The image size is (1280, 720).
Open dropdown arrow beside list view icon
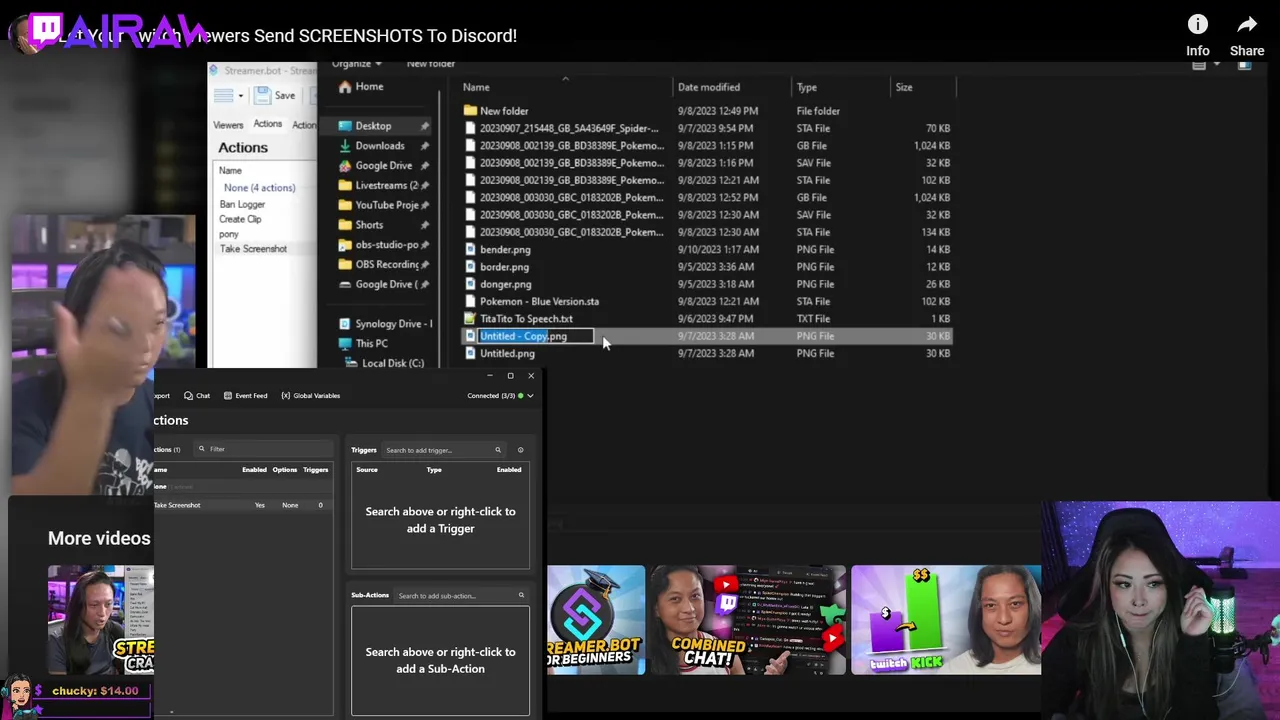(x=241, y=96)
